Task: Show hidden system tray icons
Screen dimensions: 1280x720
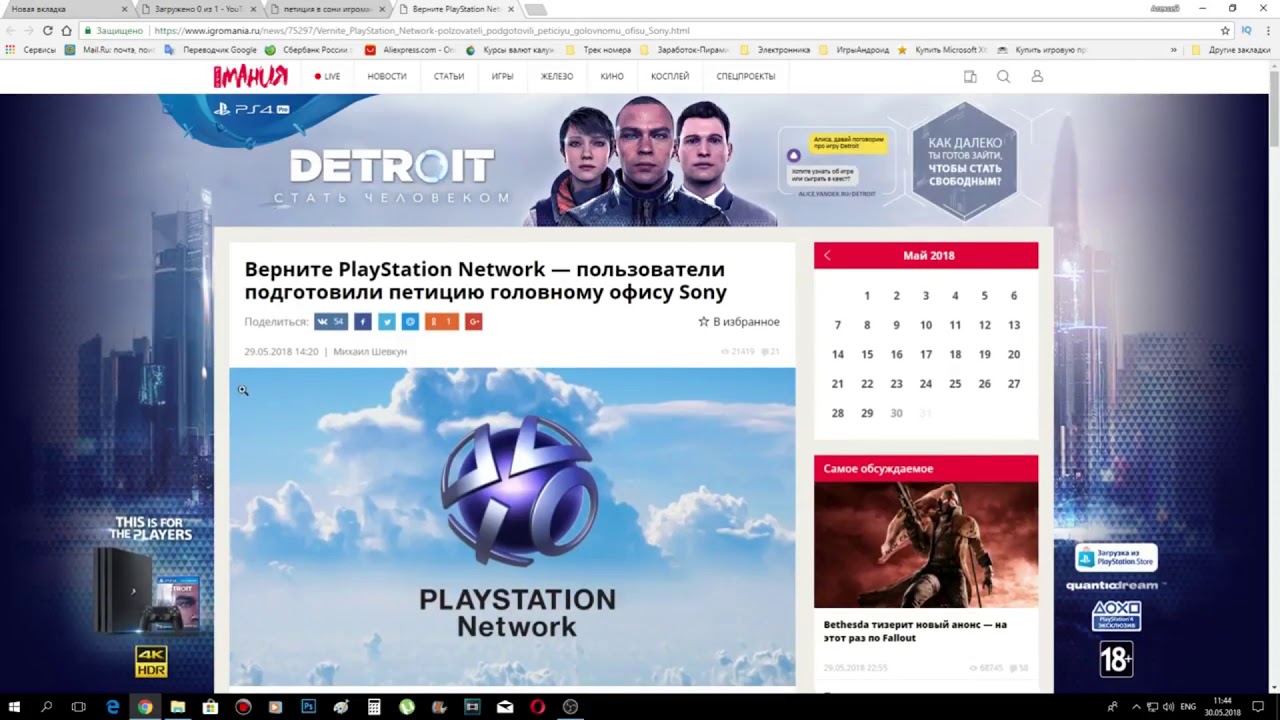Action: pyautogui.click(x=1136, y=707)
